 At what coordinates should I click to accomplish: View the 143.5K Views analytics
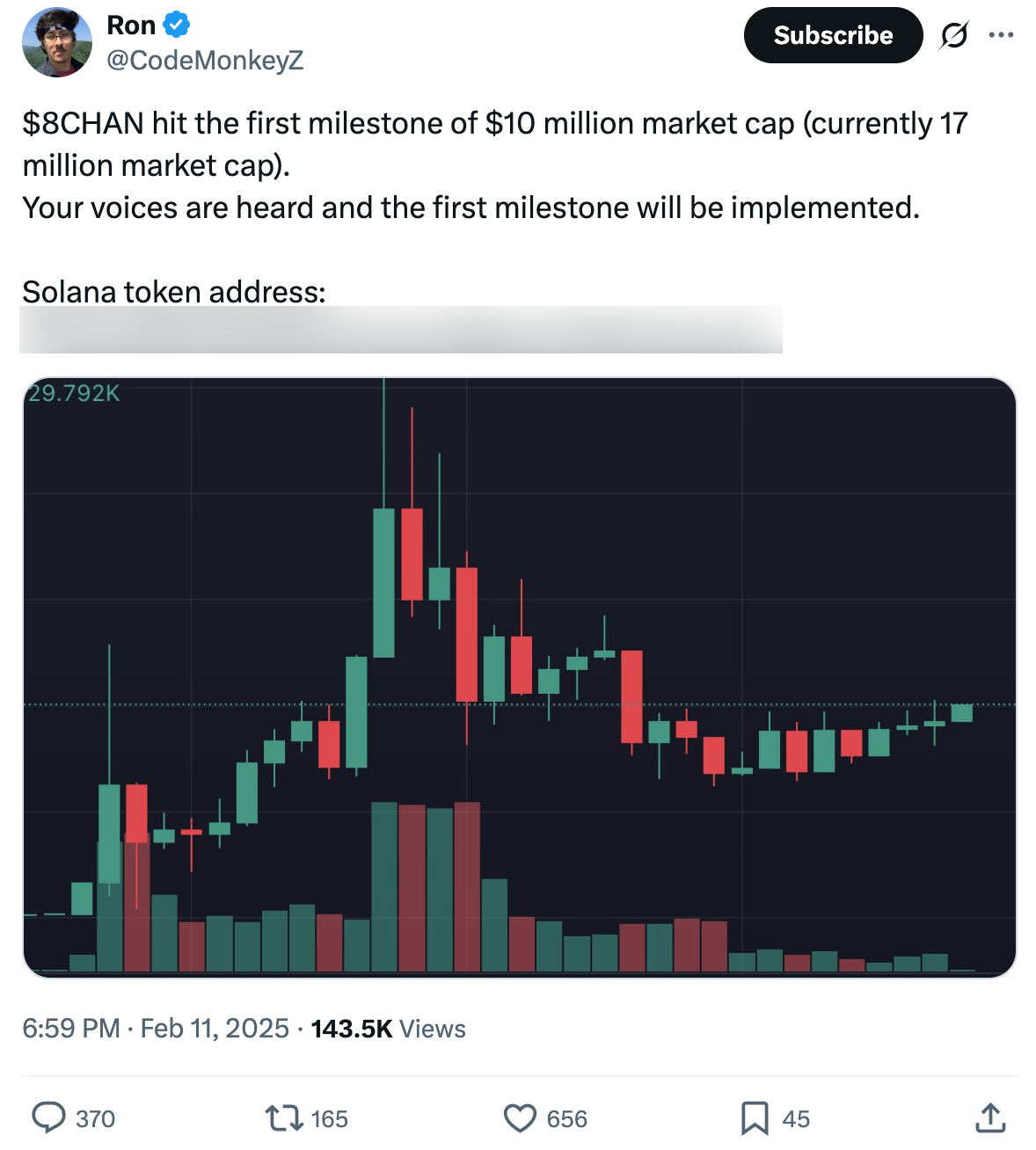tap(388, 1028)
